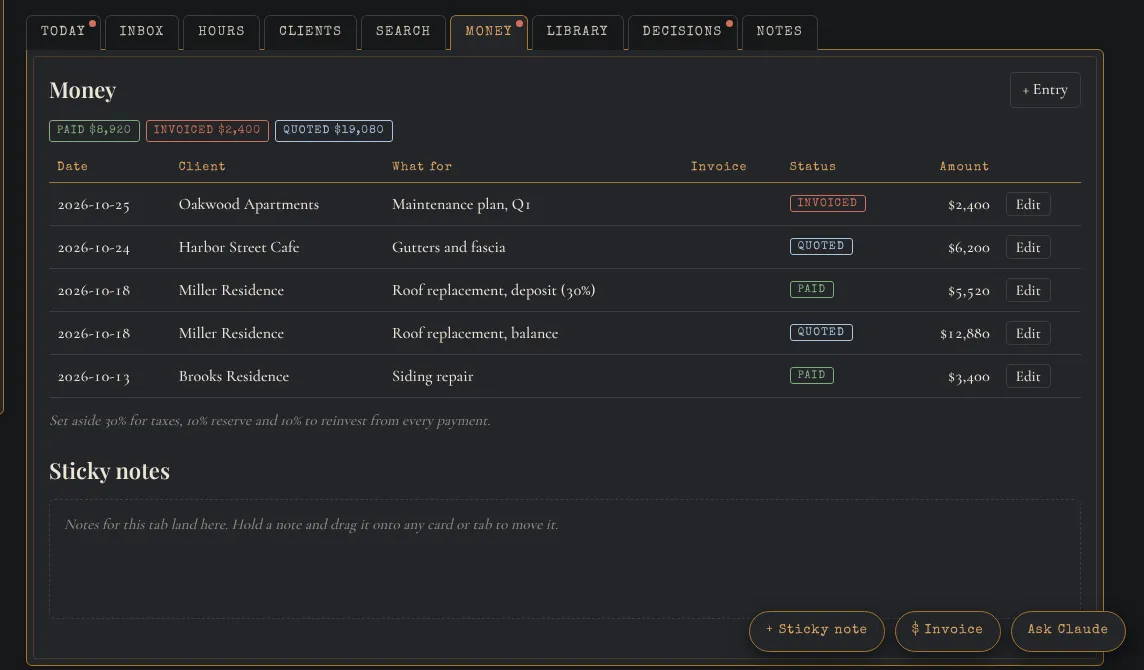
Task: Click Siding repair description
Action: 433,377
